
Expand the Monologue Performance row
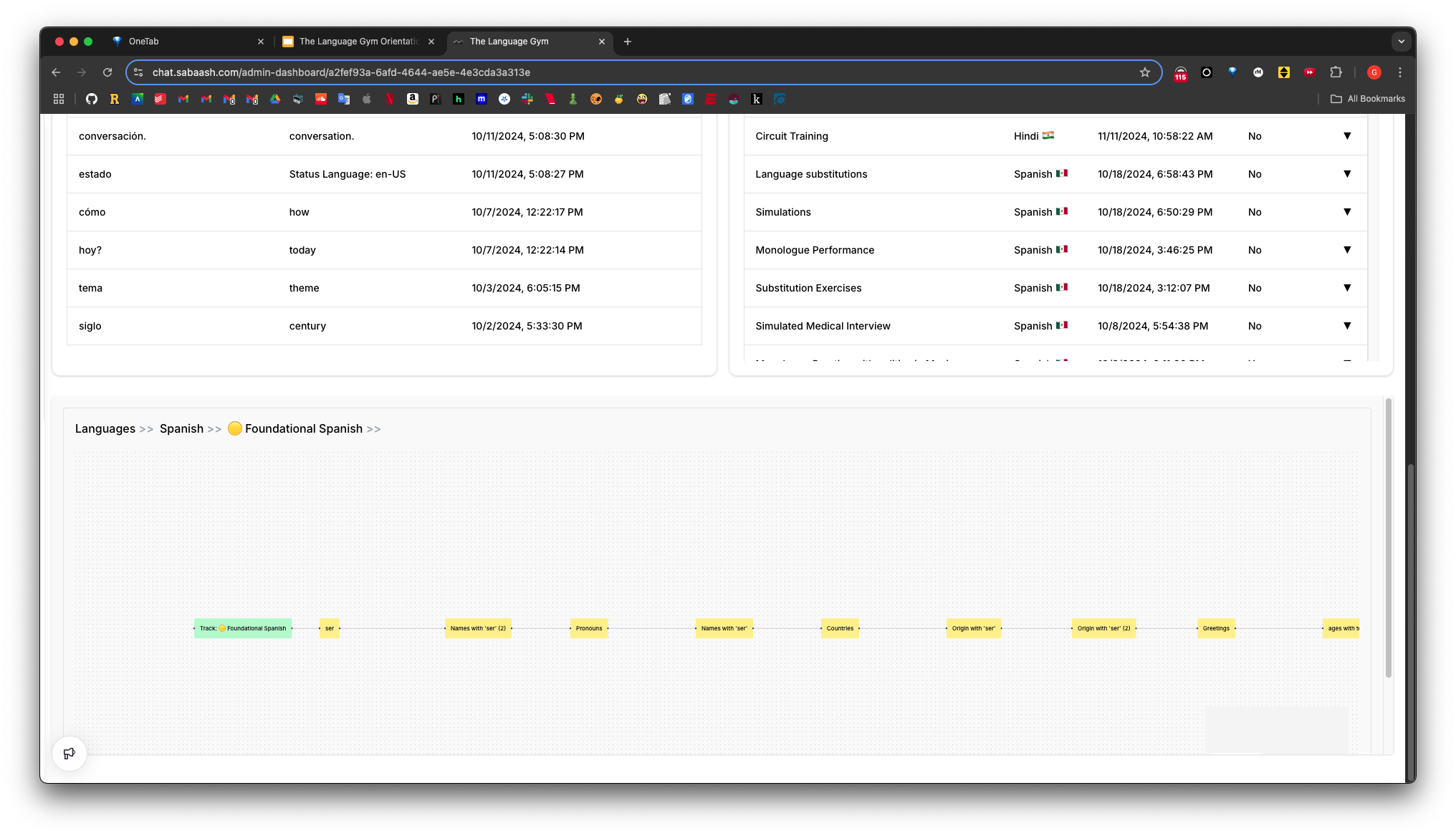tap(1347, 250)
